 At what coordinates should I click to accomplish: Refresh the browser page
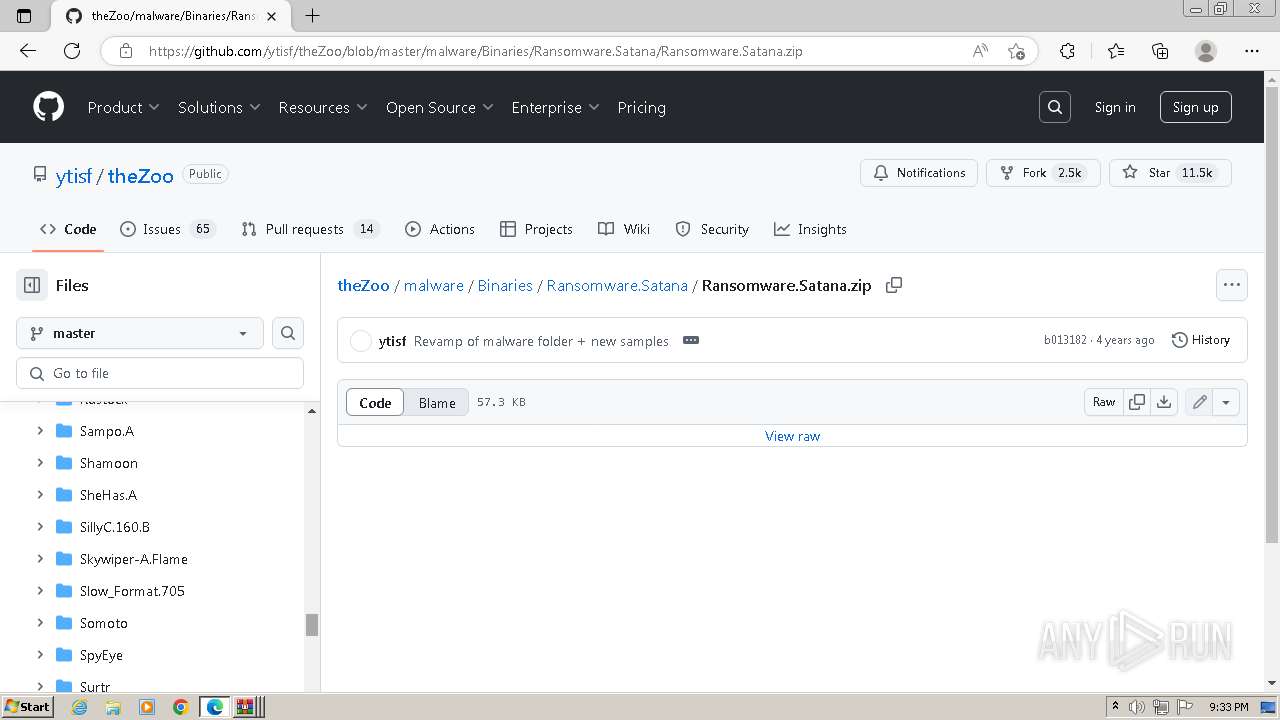[x=72, y=51]
